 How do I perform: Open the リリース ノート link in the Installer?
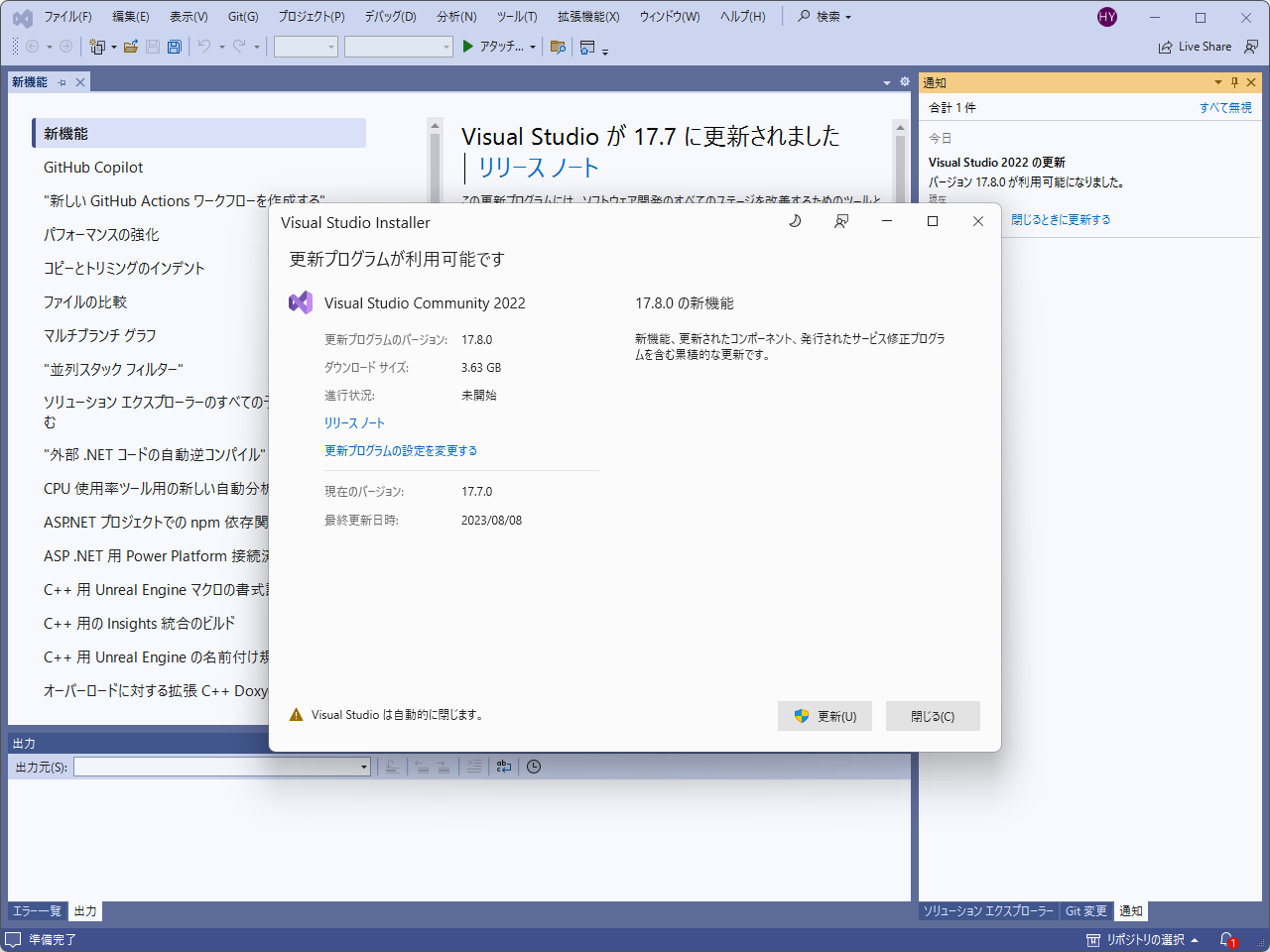[x=353, y=422]
